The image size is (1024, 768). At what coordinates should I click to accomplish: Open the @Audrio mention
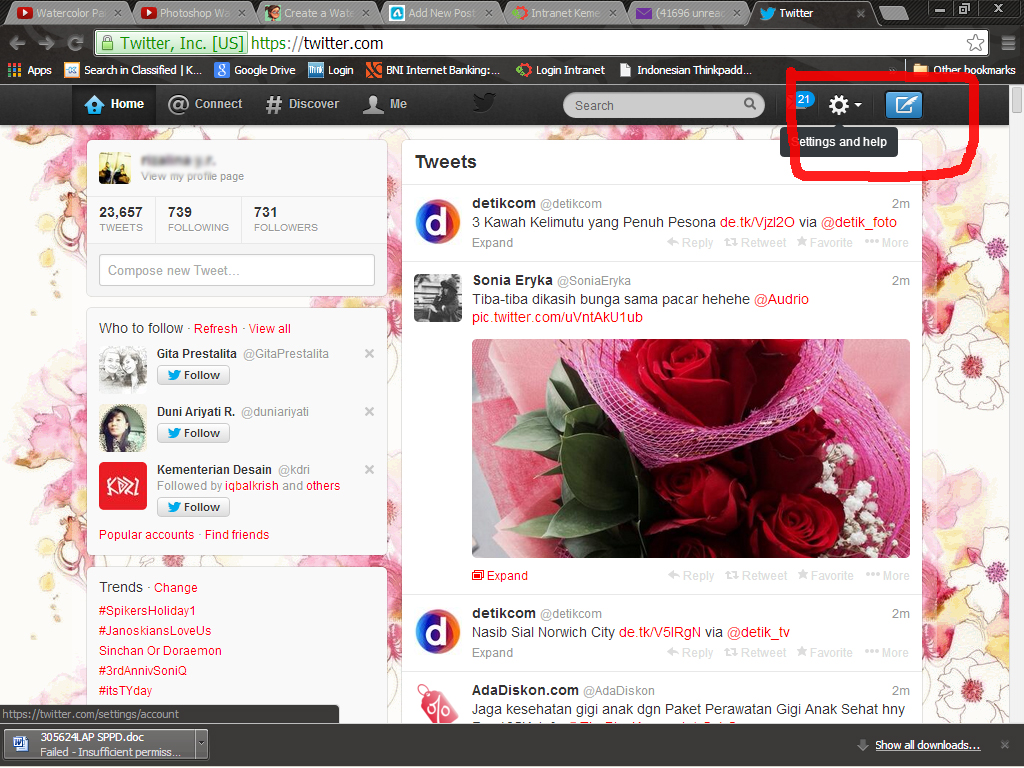click(x=781, y=300)
